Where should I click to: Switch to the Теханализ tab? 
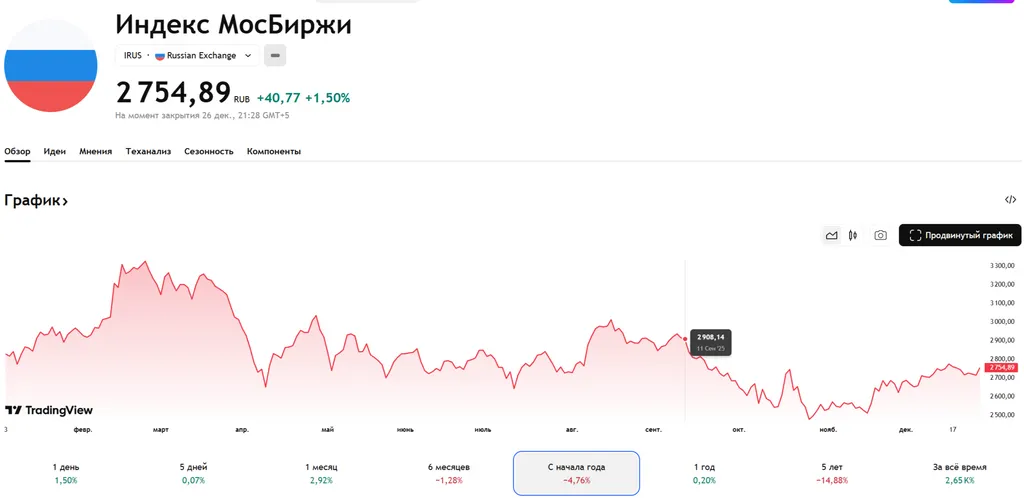click(x=148, y=151)
